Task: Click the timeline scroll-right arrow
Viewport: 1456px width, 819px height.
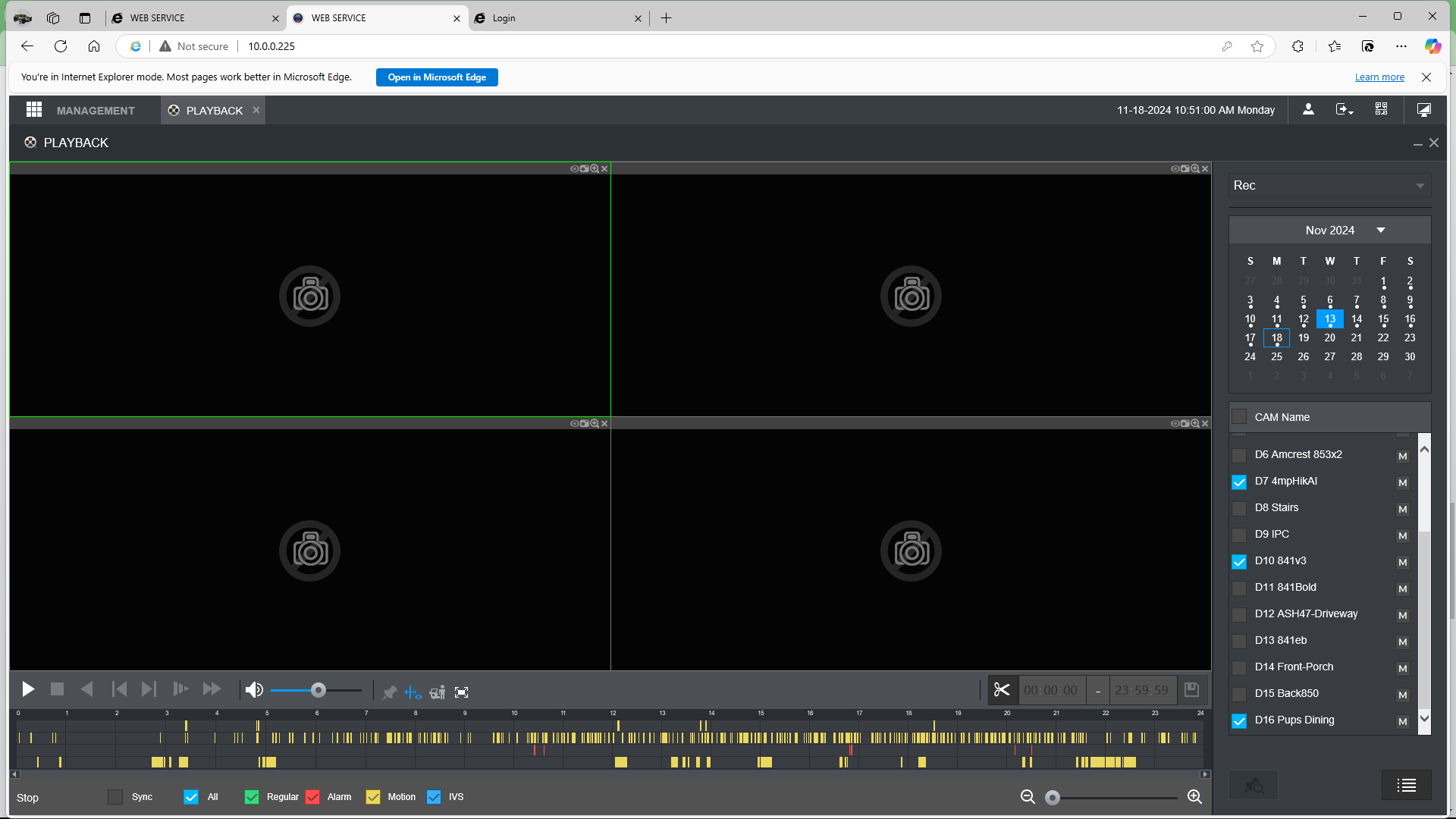Action: (x=1205, y=774)
